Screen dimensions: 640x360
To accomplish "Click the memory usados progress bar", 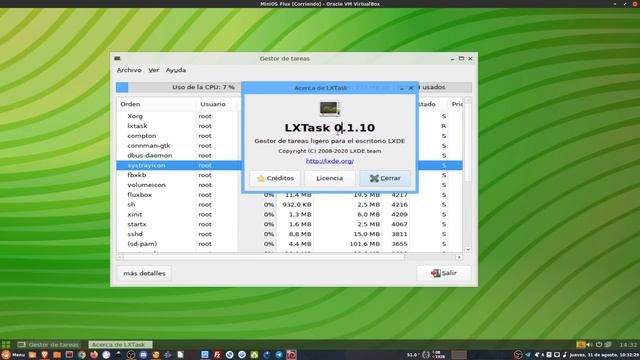I will [x=444, y=87].
